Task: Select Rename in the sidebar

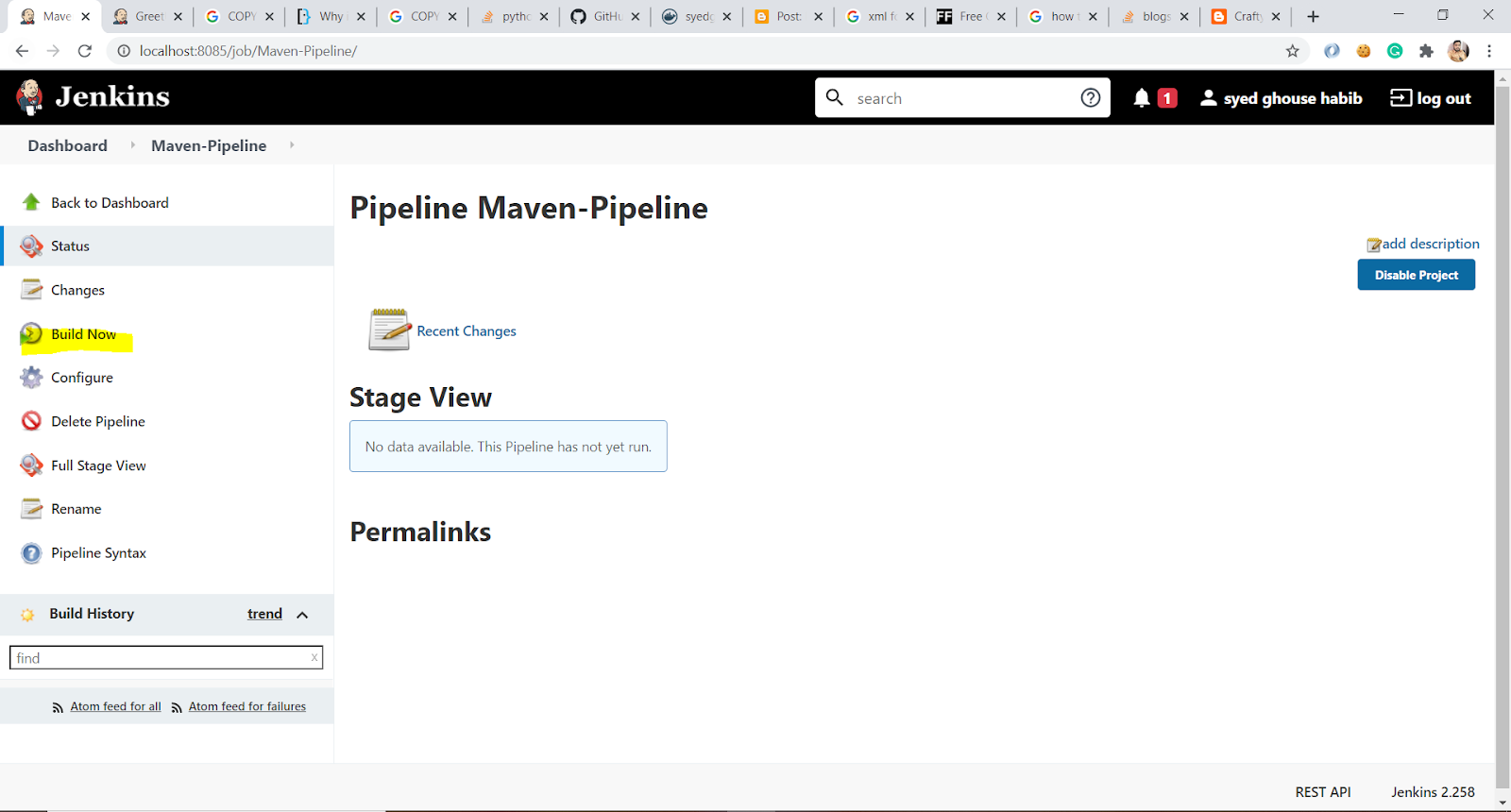Action: (76, 509)
